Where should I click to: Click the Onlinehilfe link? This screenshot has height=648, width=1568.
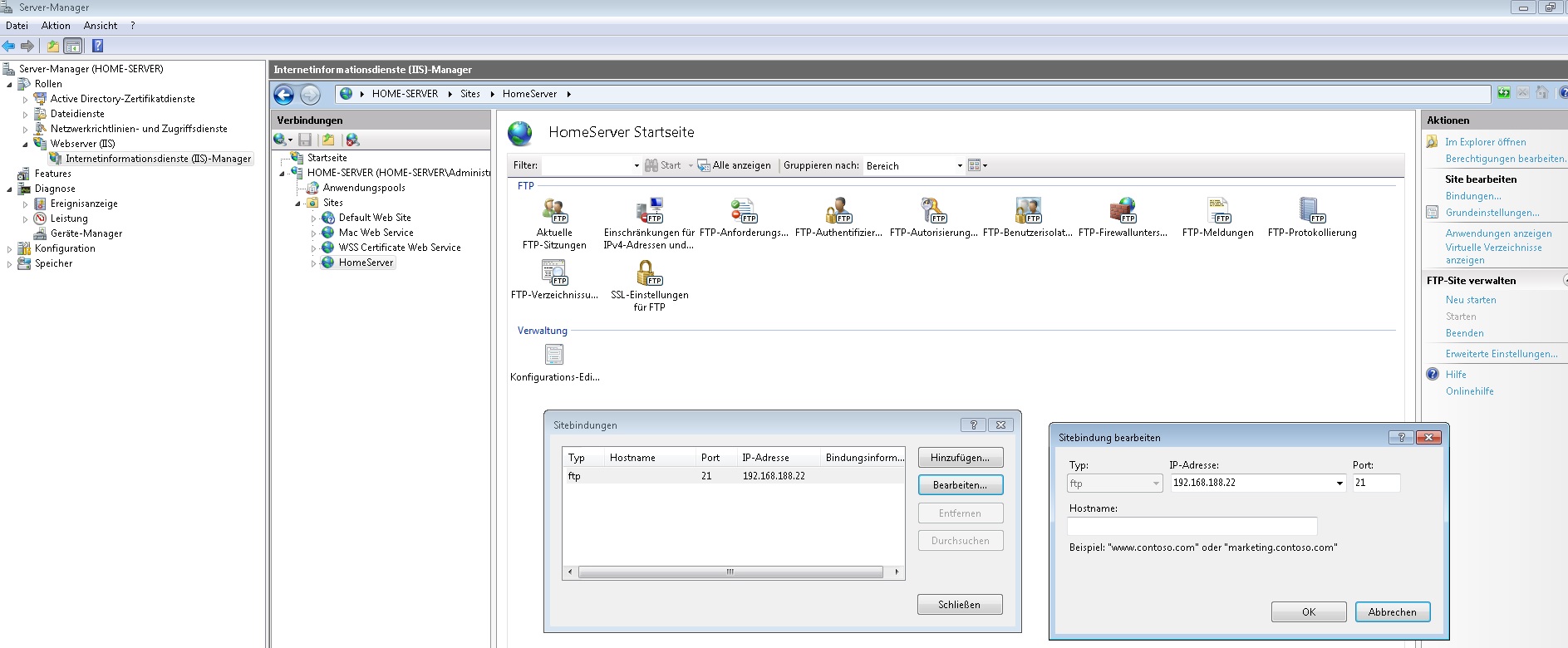click(1469, 391)
